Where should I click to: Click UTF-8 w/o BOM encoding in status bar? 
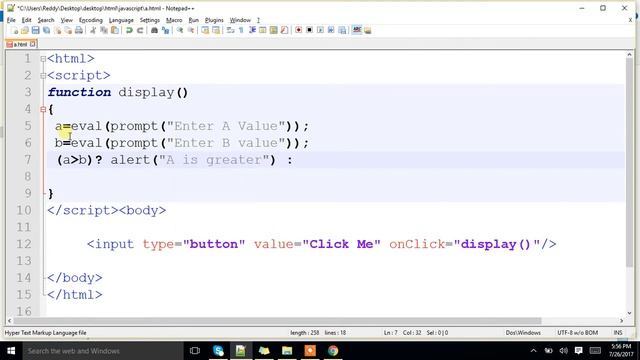pyautogui.click(x=578, y=333)
